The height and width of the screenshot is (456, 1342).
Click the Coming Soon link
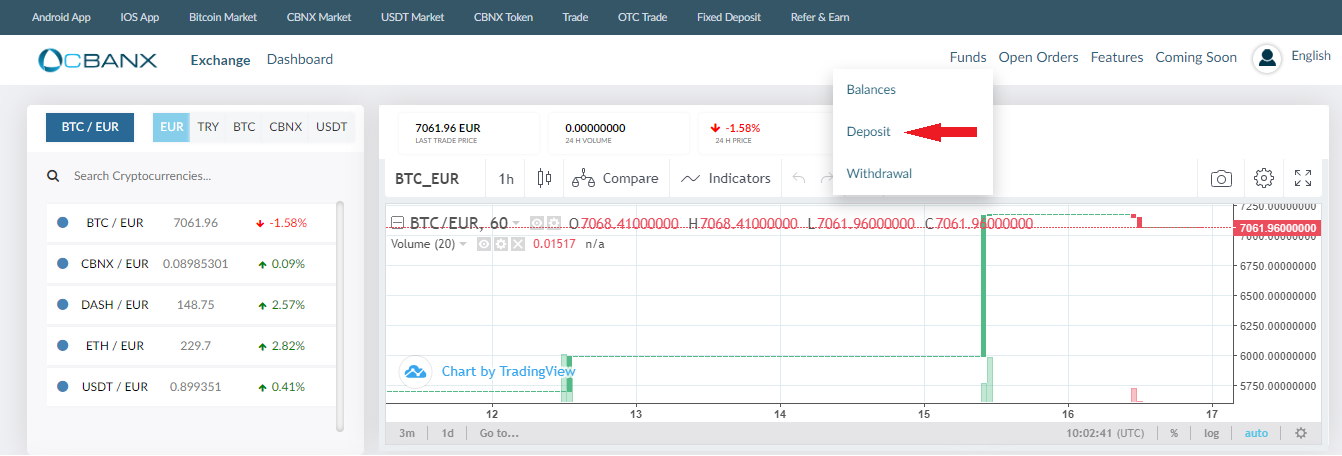[x=1196, y=58]
